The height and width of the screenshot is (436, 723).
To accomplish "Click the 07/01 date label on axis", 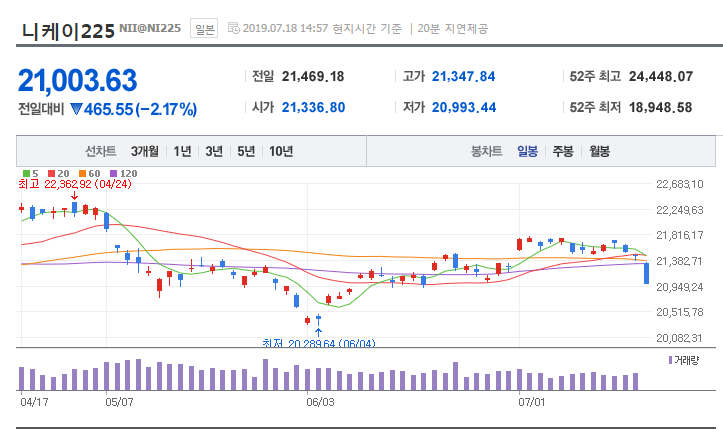I will click(532, 402).
